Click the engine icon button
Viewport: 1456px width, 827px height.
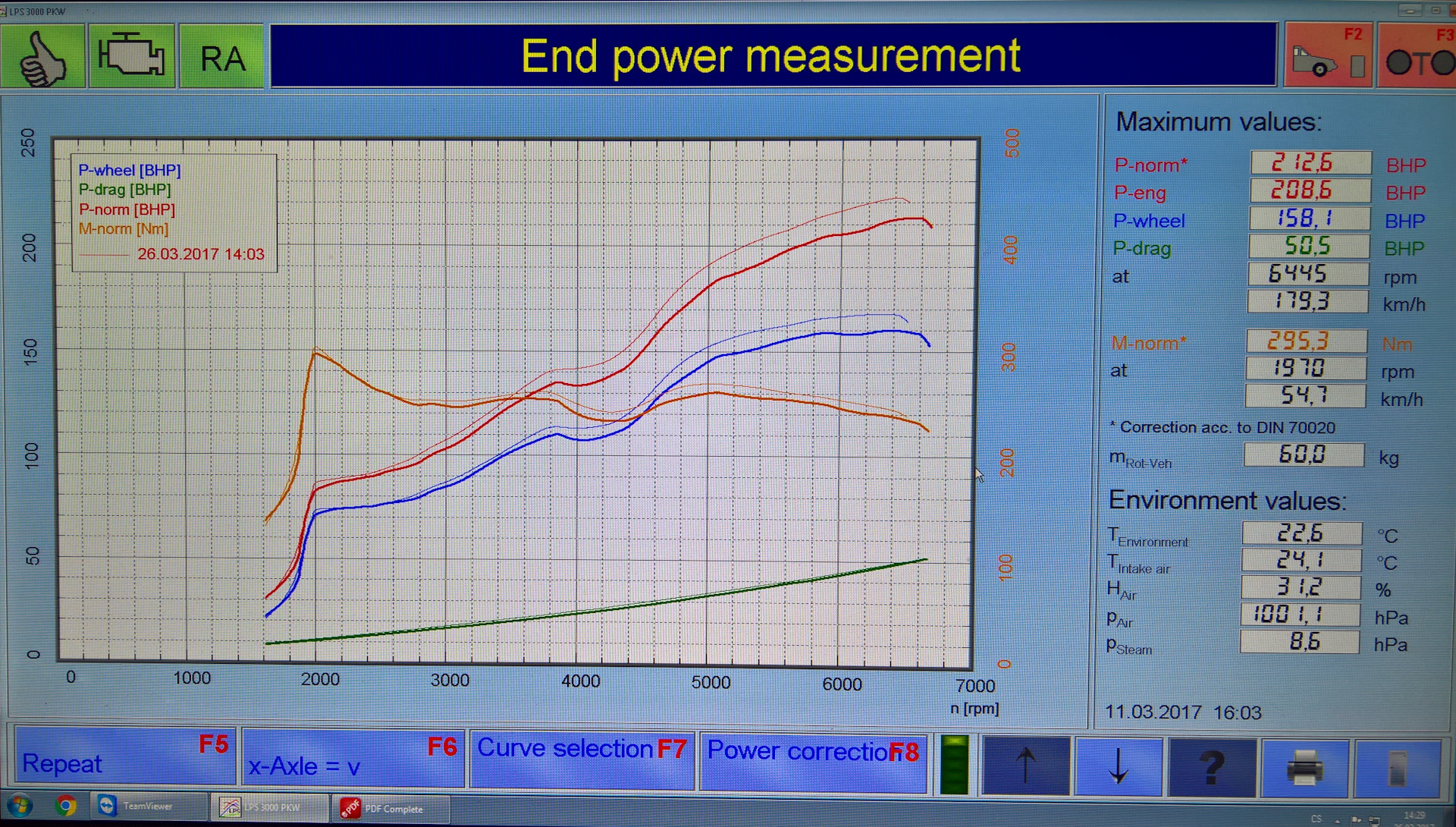click(132, 57)
